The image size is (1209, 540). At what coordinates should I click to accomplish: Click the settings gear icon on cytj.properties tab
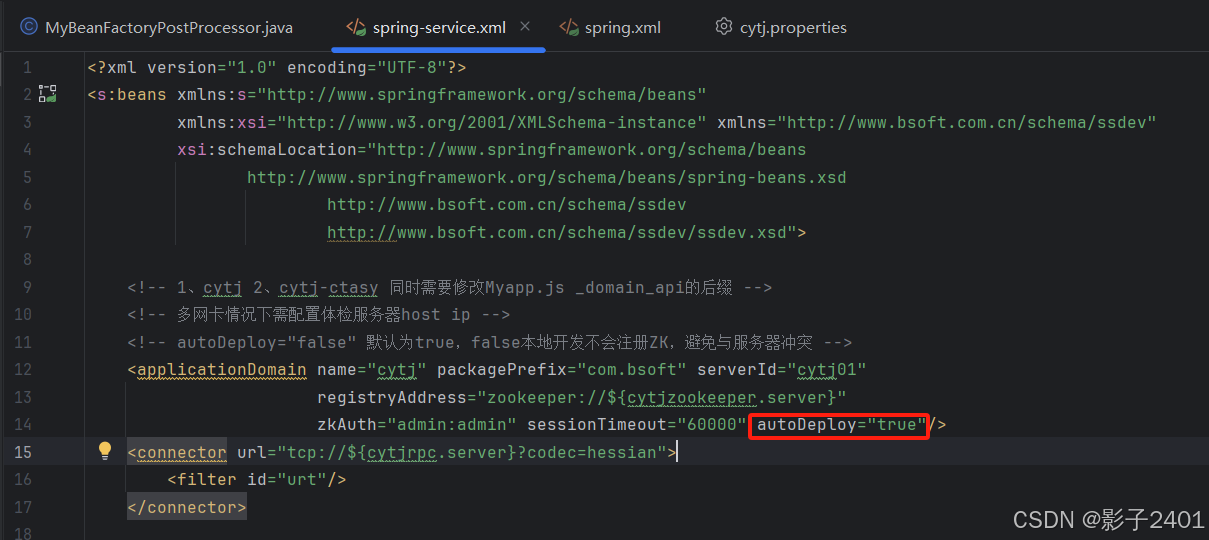click(x=724, y=27)
